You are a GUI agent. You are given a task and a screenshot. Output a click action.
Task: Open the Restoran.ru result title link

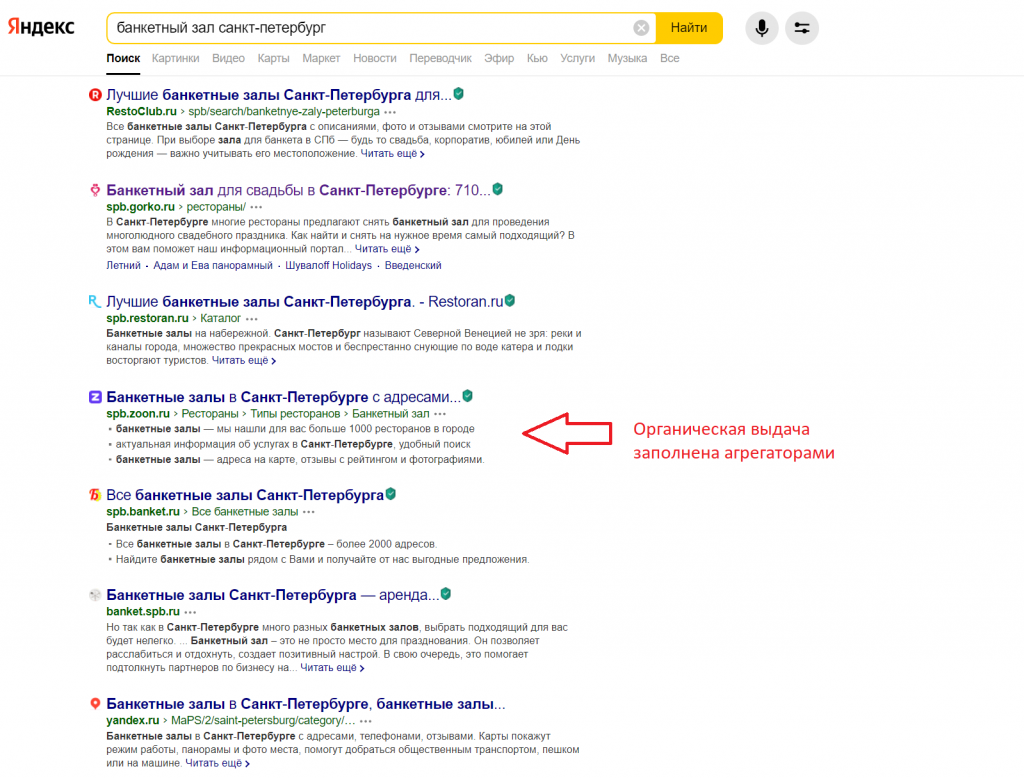pos(304,301)
